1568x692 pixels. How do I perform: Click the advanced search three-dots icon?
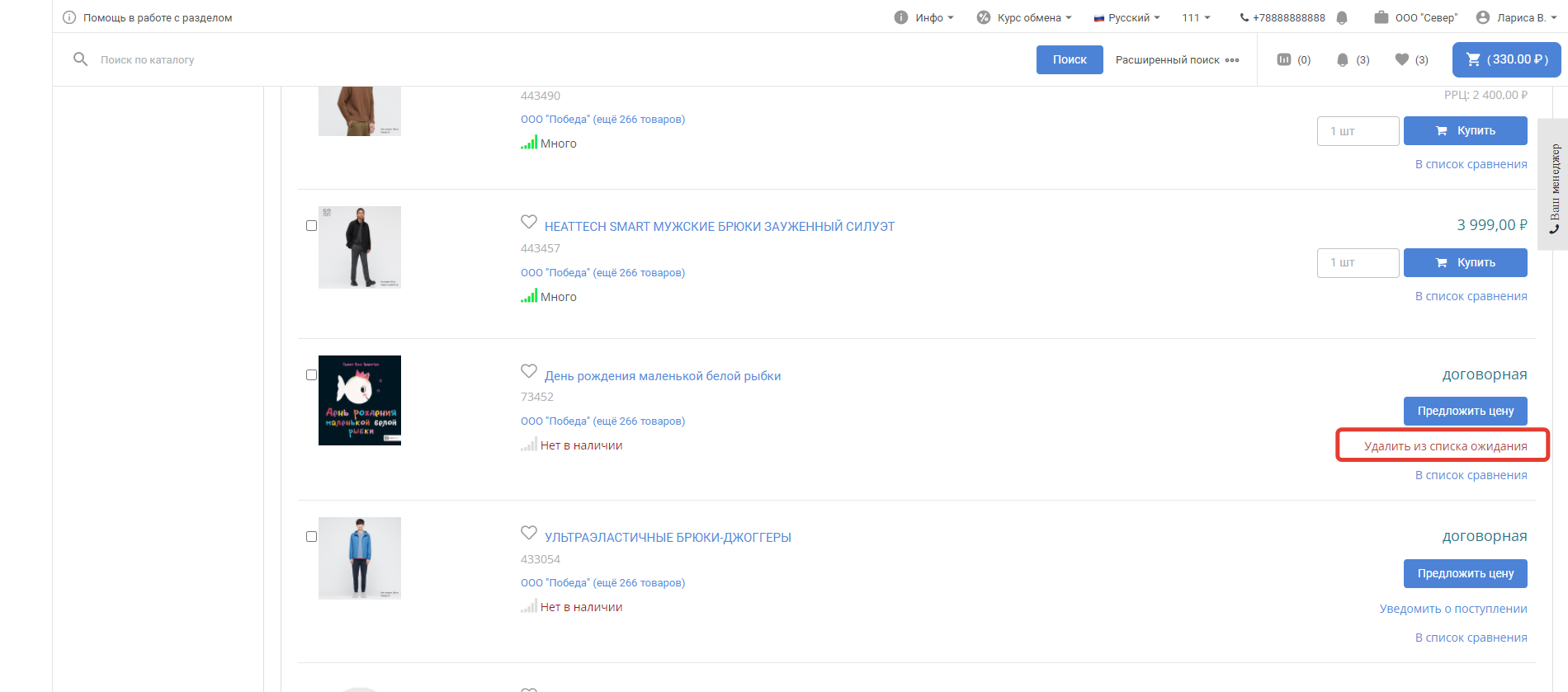coord(1232,60)
